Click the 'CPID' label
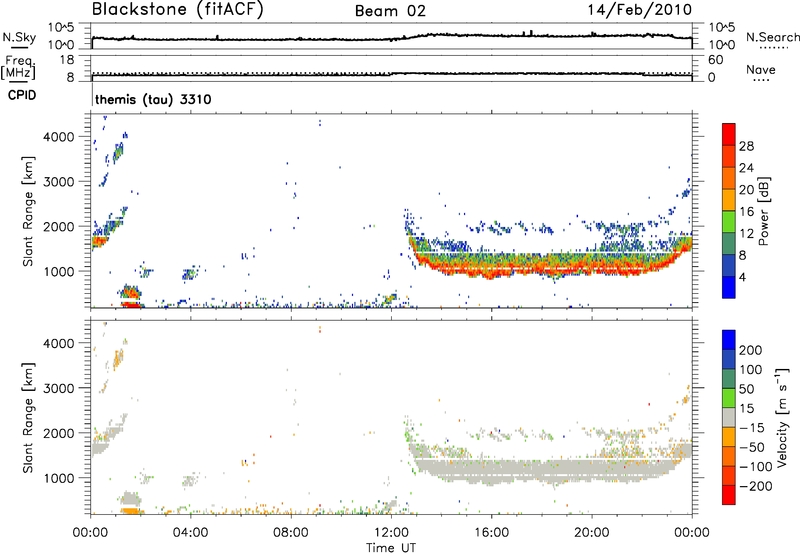This screenshot has width=800, height=554. (x=22, y=95)
